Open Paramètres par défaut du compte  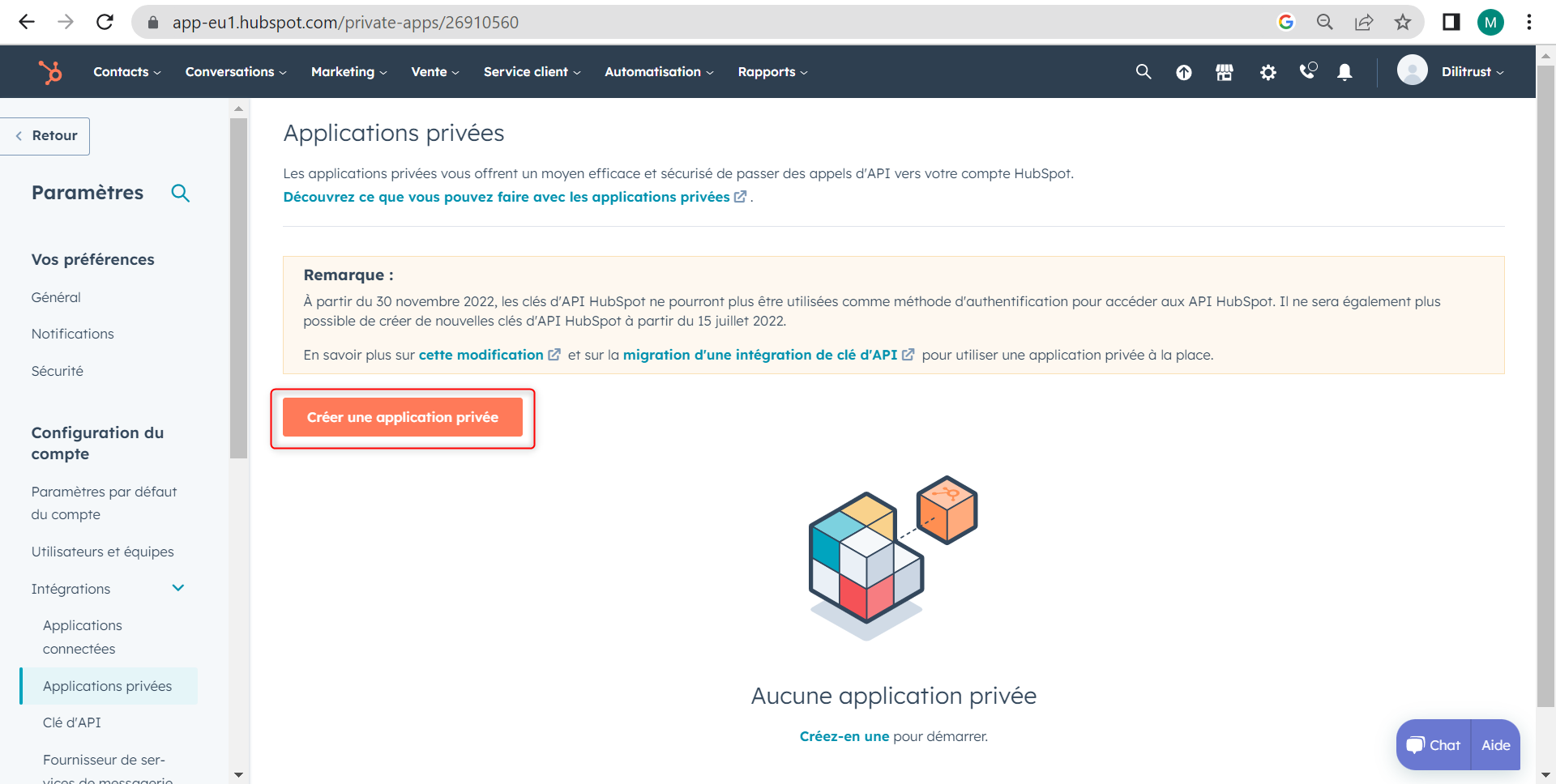[105, 503]
